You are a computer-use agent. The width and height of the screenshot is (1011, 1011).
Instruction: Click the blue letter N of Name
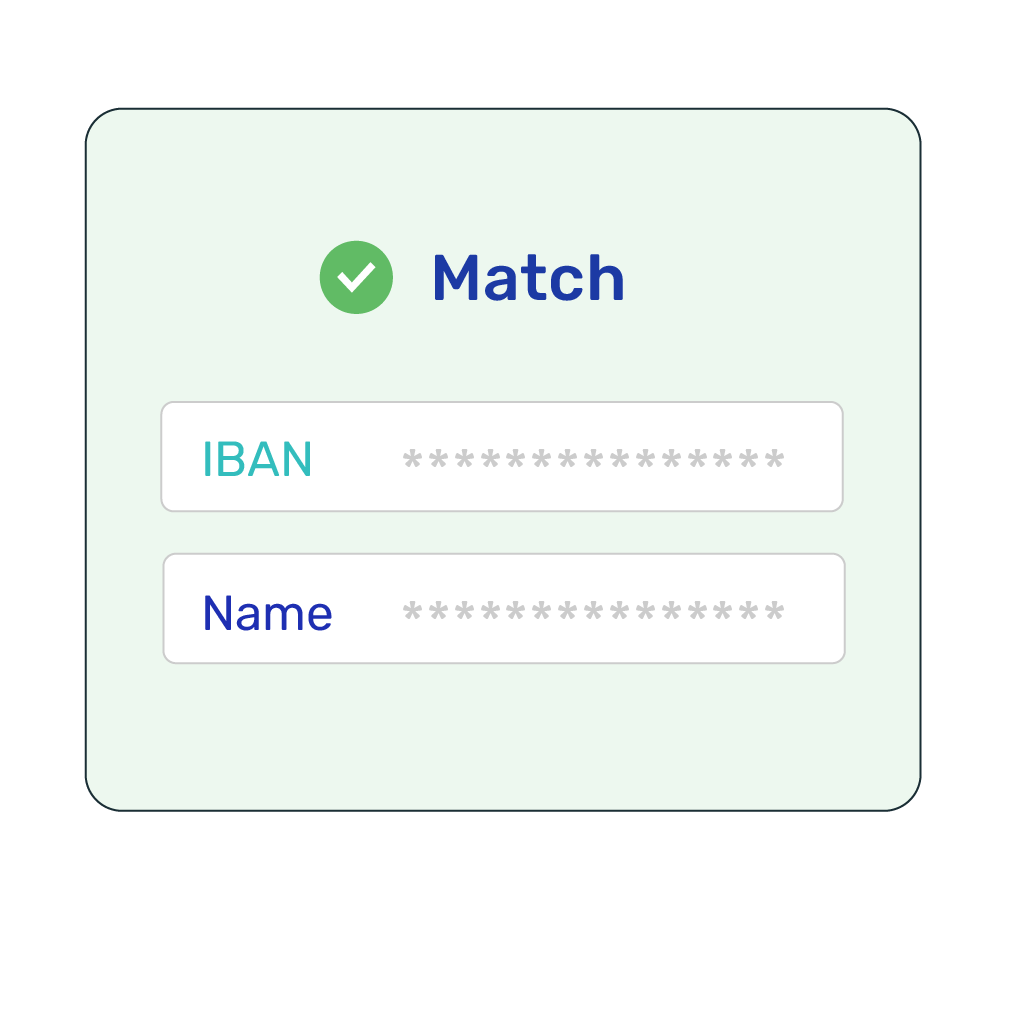217,613
